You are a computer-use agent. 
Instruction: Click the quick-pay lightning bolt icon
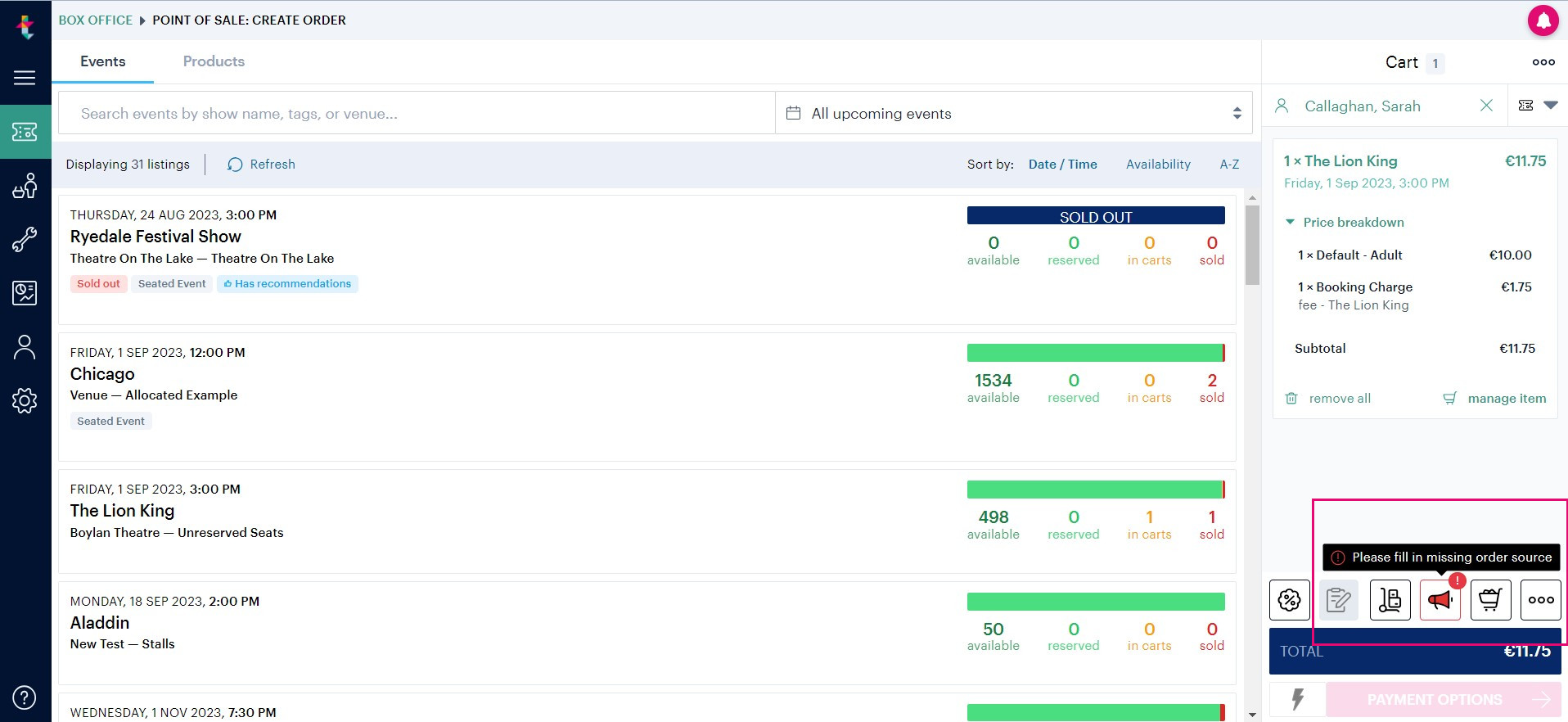click(x=1297, y=699)
